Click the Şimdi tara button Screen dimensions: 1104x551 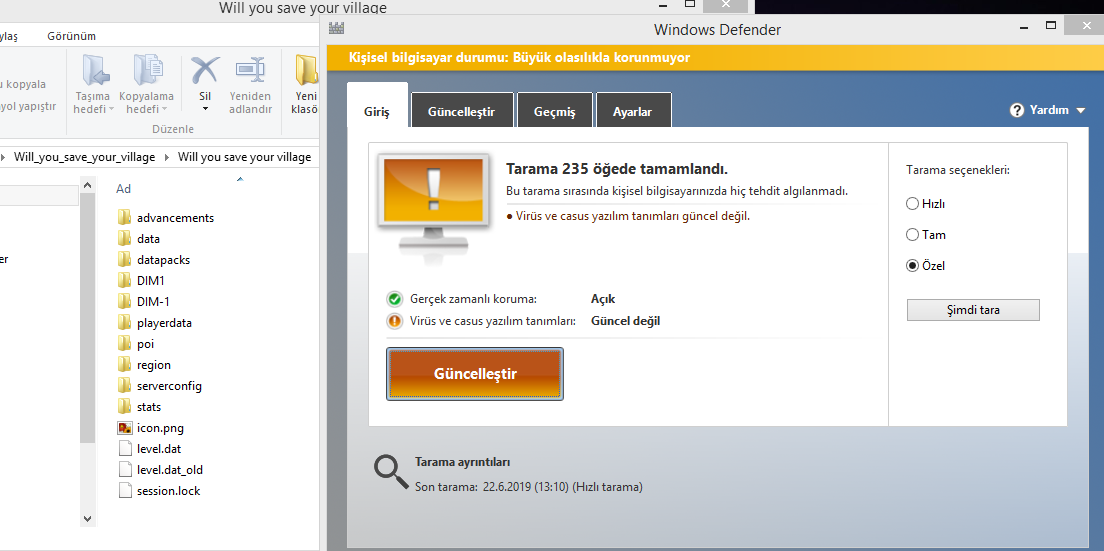tap(973, 310)
